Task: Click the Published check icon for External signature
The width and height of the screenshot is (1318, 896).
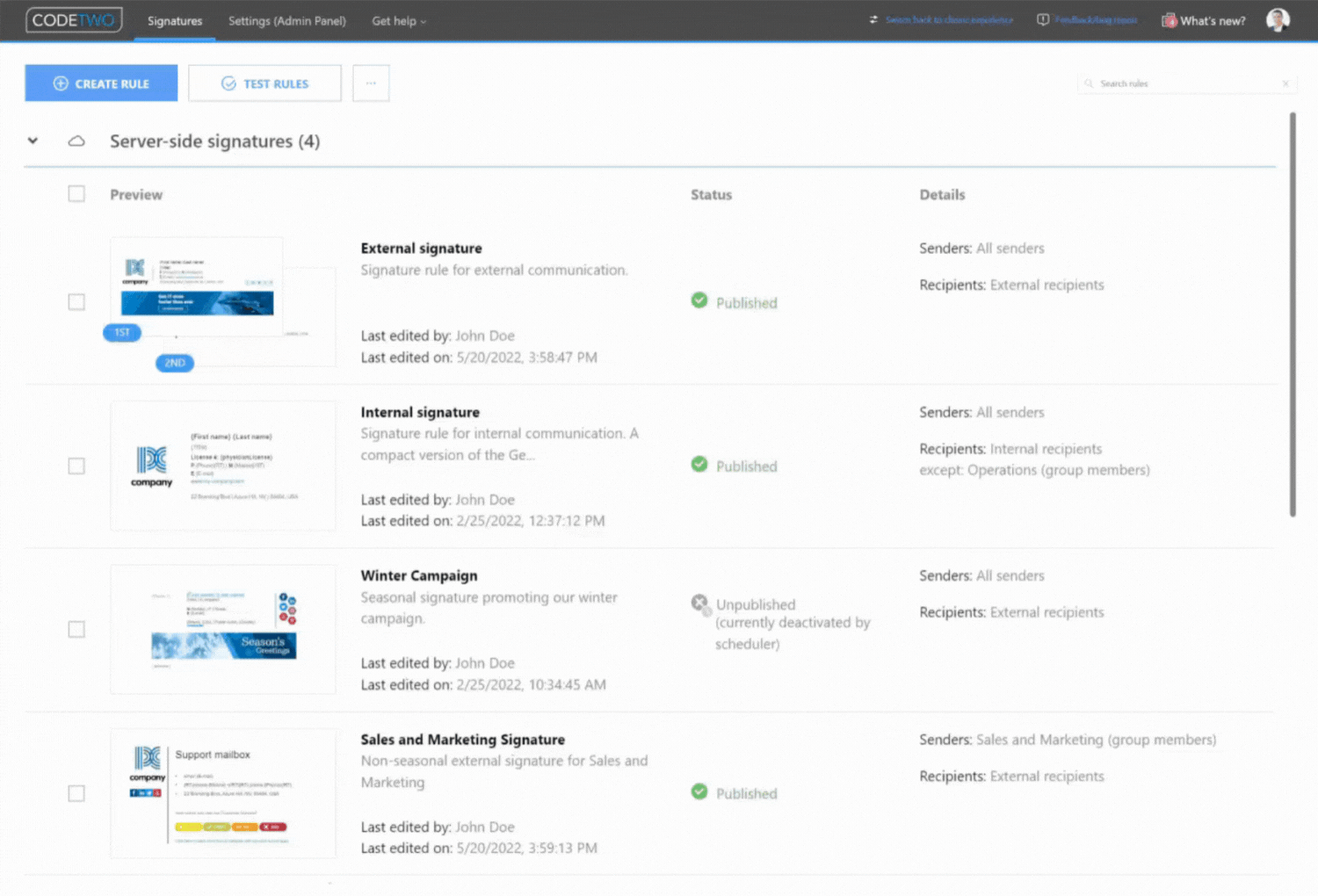Action: (699, 300)
